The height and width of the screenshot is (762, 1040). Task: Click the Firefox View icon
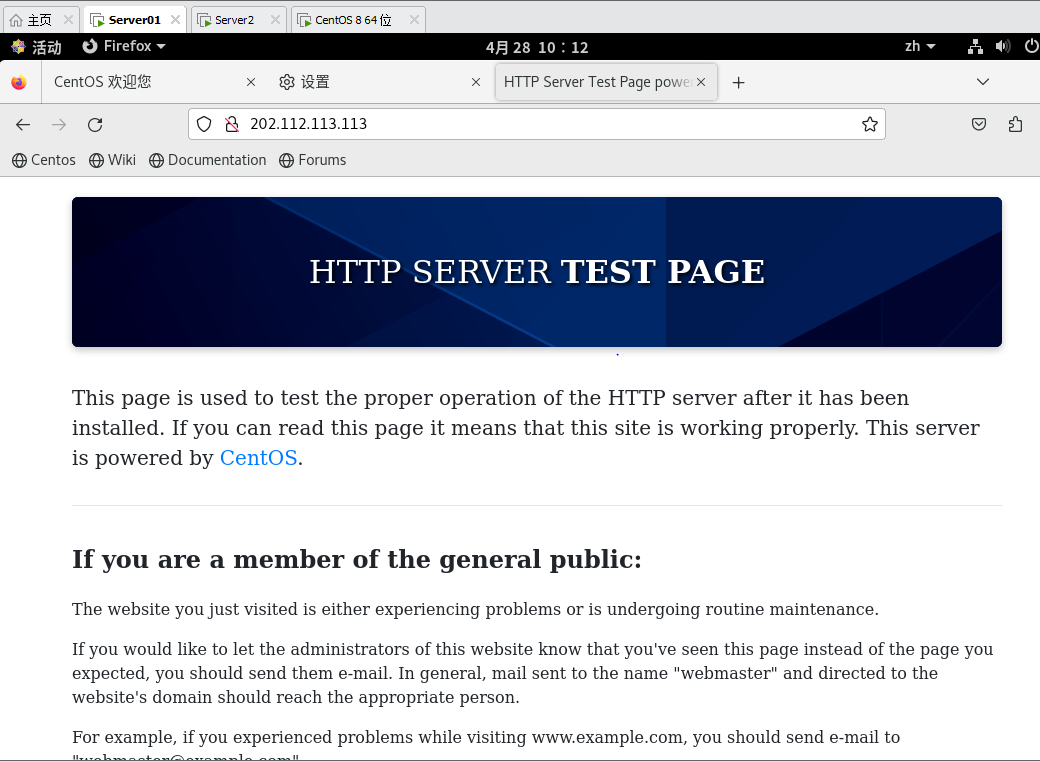[x=19, y=82]
